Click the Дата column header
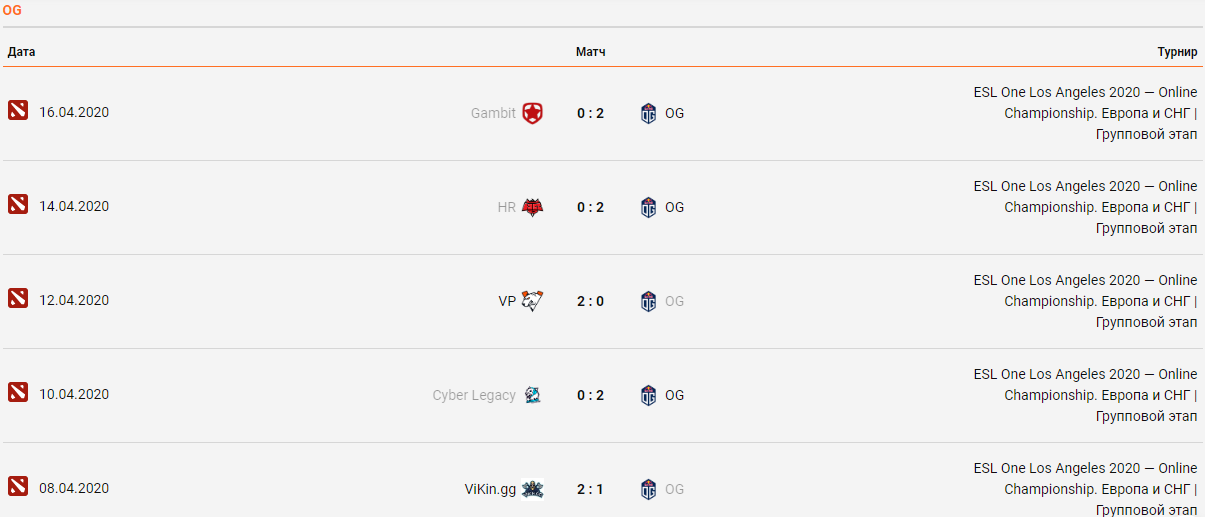Image resolution: width=1205 pixels, height=517 pixels. [22, 52]
